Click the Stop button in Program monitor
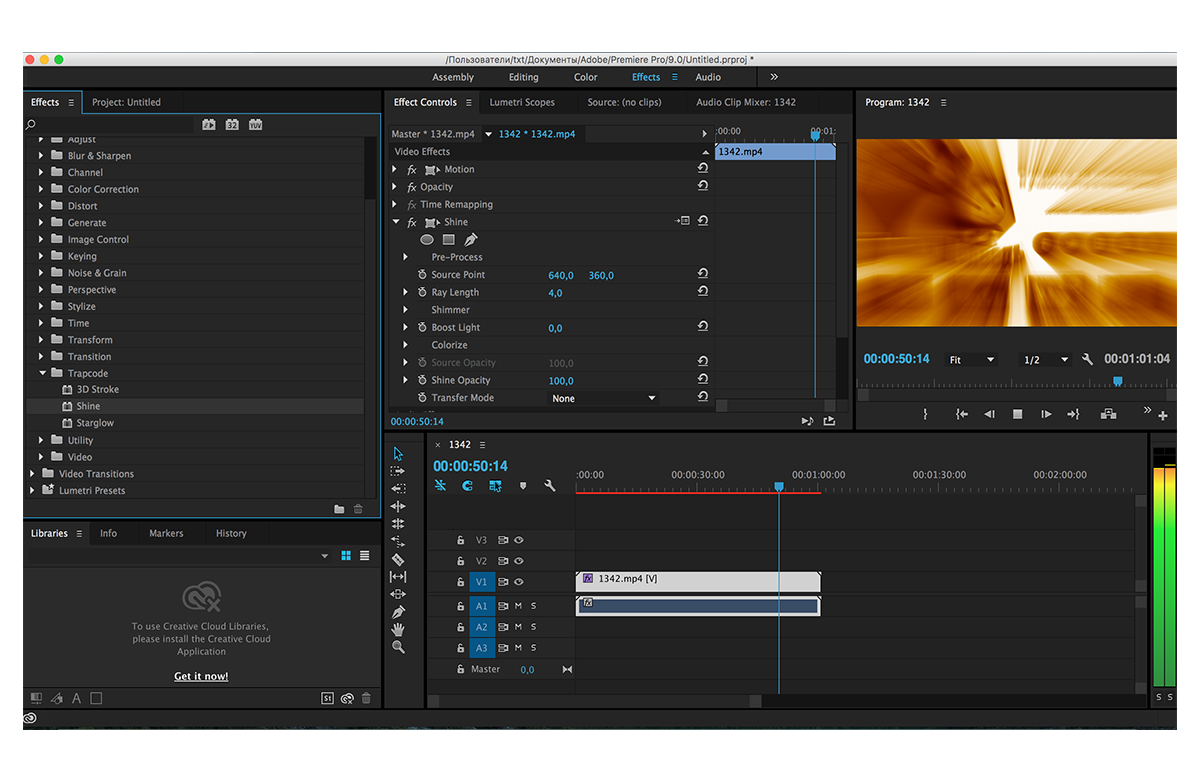 click(1017, 414)
